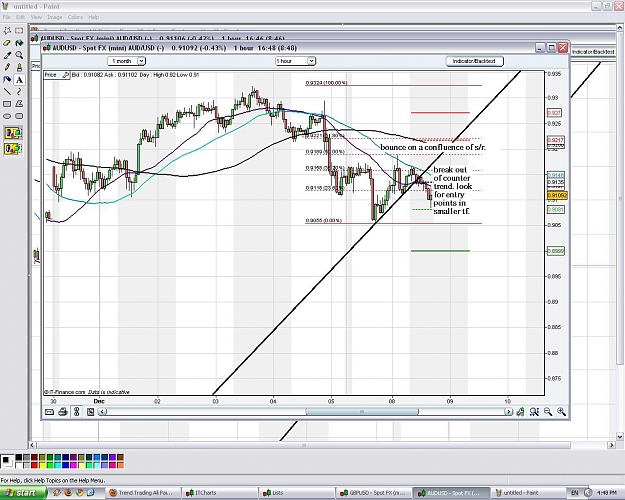This screenshot has width=625, height=500.
Task: Open Price settings wrench icon on chart
Action: click(65, 75)
